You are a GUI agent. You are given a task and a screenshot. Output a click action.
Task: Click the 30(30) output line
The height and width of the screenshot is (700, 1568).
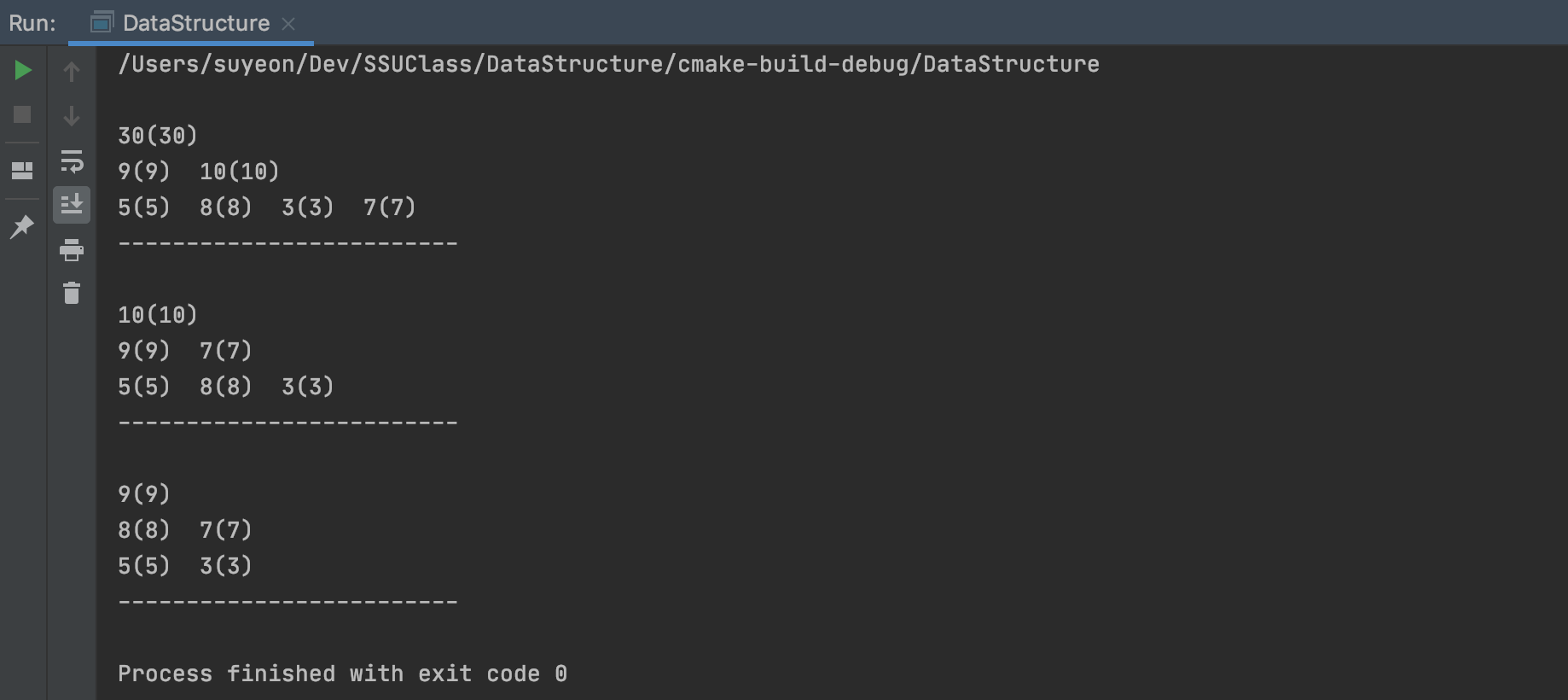(158, 136)
